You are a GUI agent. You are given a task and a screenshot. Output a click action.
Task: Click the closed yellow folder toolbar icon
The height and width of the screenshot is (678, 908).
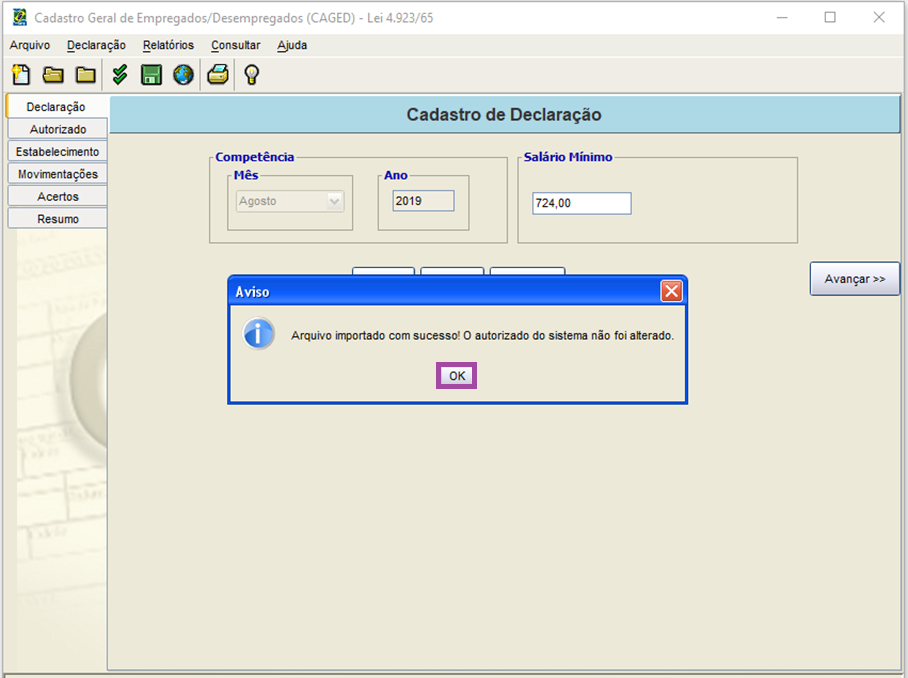point(86,75)
